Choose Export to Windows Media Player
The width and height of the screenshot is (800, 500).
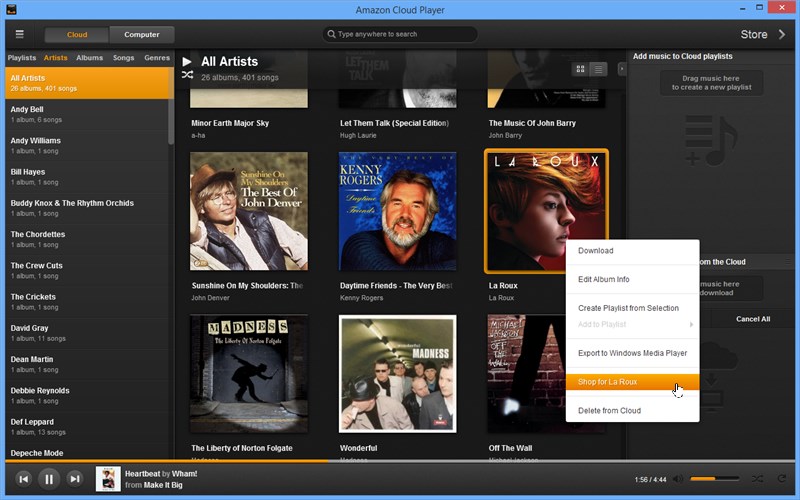(x=632, y=353)
